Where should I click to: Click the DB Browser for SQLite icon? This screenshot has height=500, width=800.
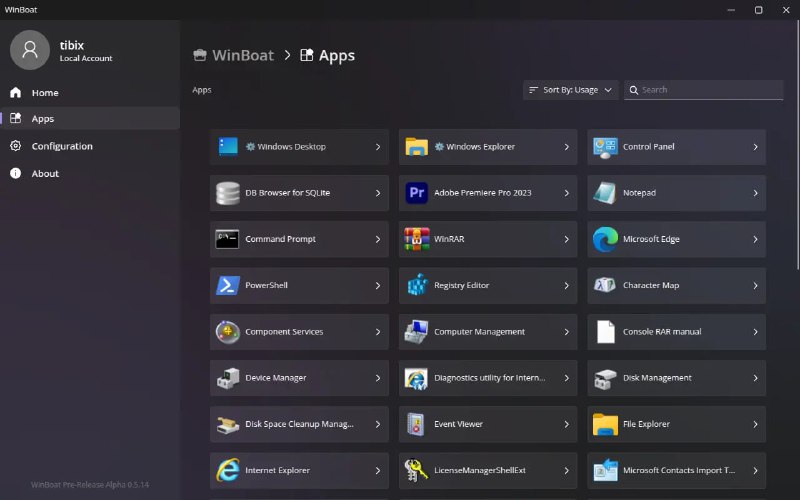click(x=228, y=193)
